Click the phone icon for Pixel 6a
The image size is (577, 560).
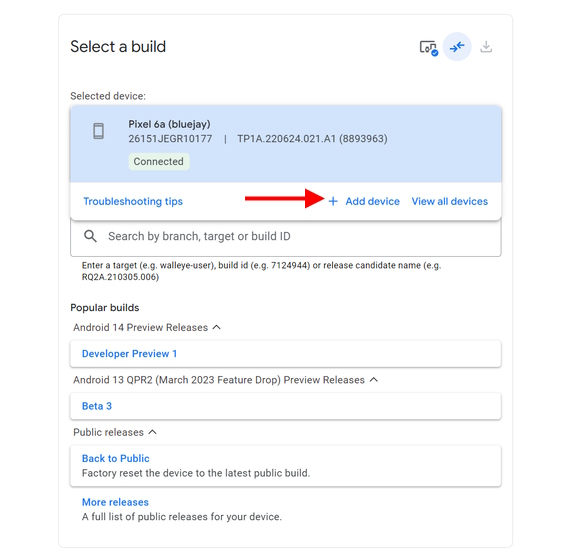point(98,131)
